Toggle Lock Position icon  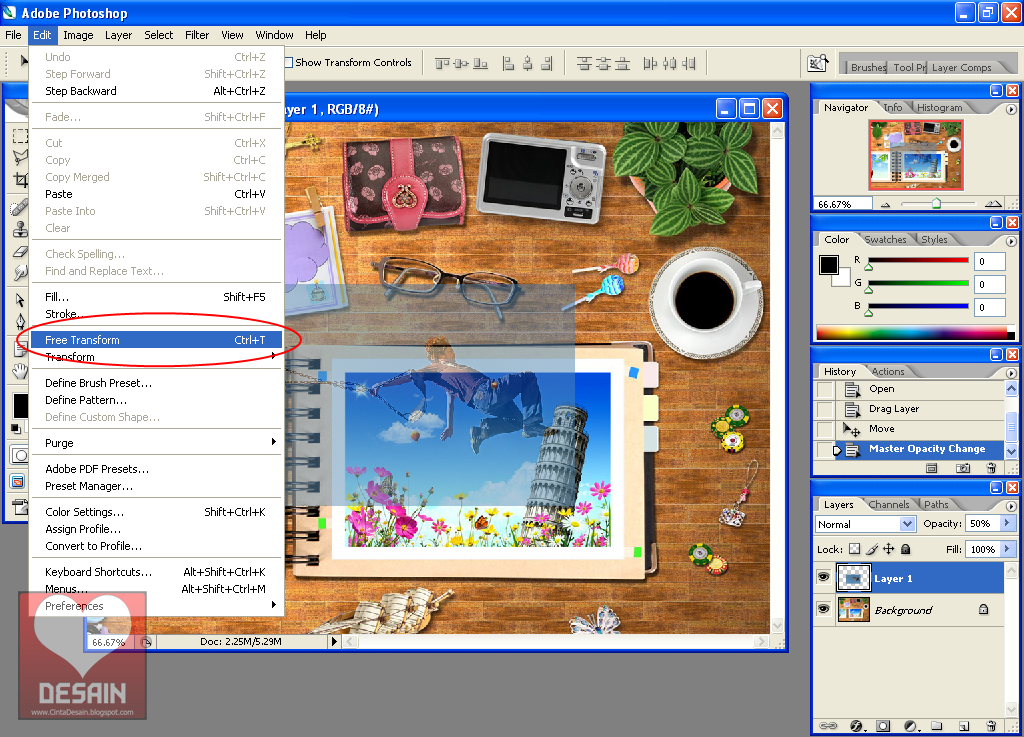pyautogui.click(x=889, y=549)
